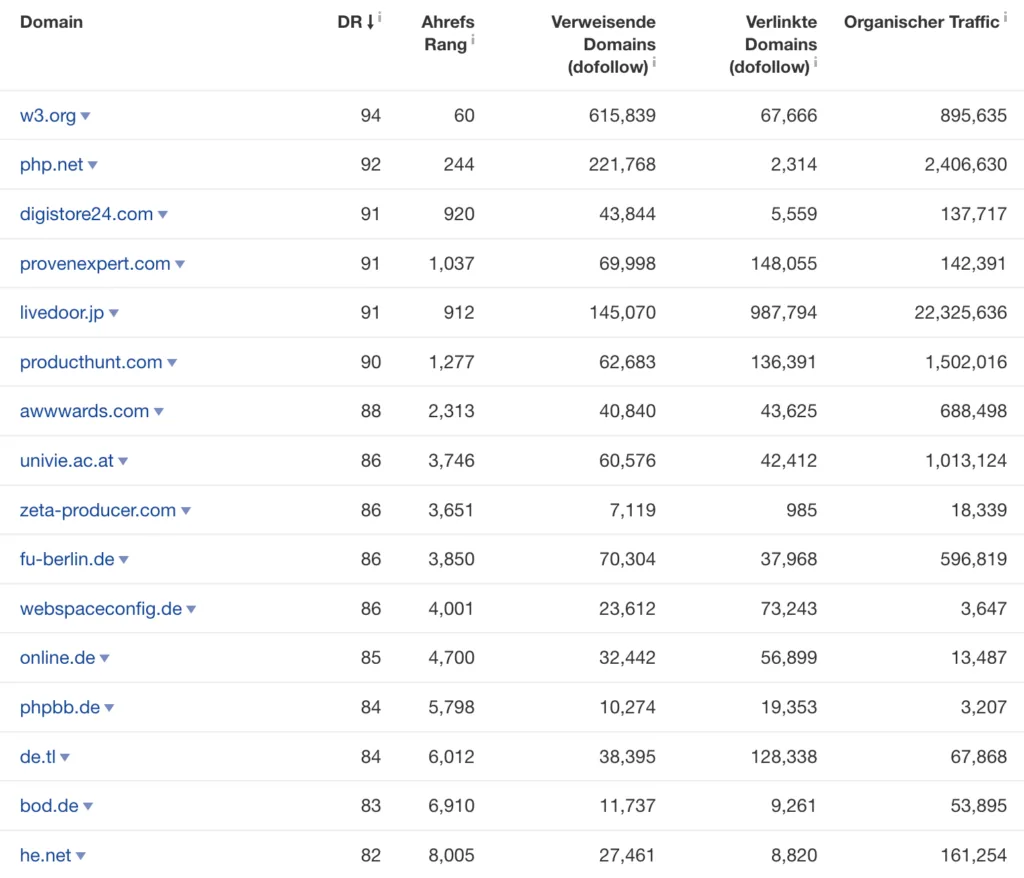Viewport: 1024px width, 878px height.
Task: Open the zeta-producer.com domain link
Action: click(98, 510)
